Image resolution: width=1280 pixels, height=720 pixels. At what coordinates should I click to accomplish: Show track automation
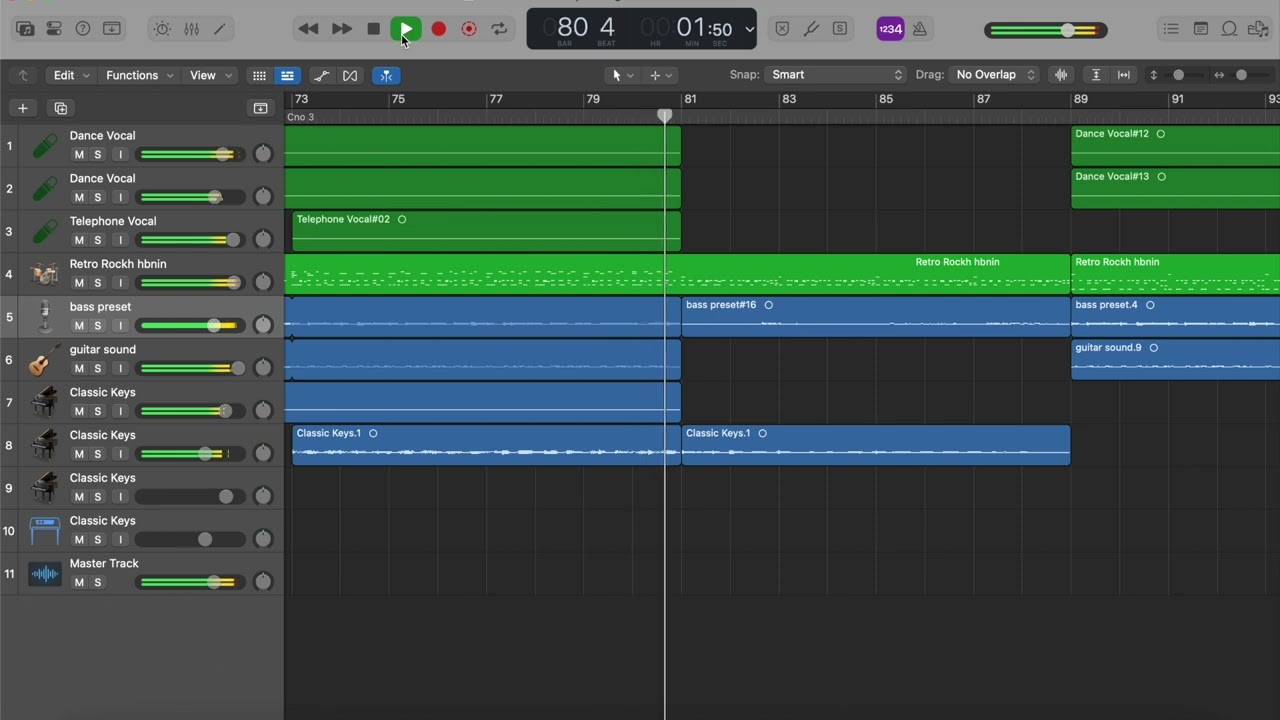pyautogui.click(x=321, y=75)
